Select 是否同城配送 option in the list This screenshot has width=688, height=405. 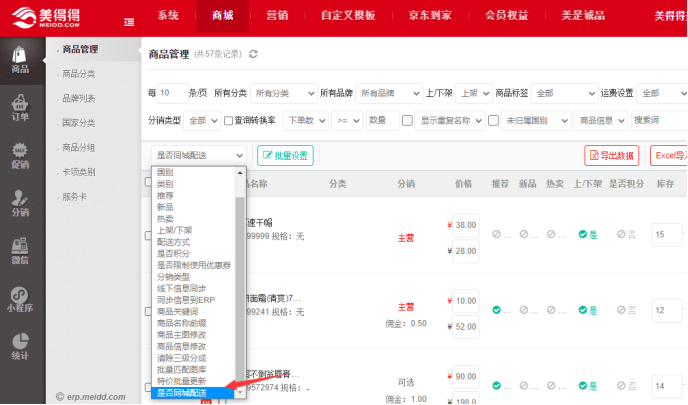tap(193, 393)
